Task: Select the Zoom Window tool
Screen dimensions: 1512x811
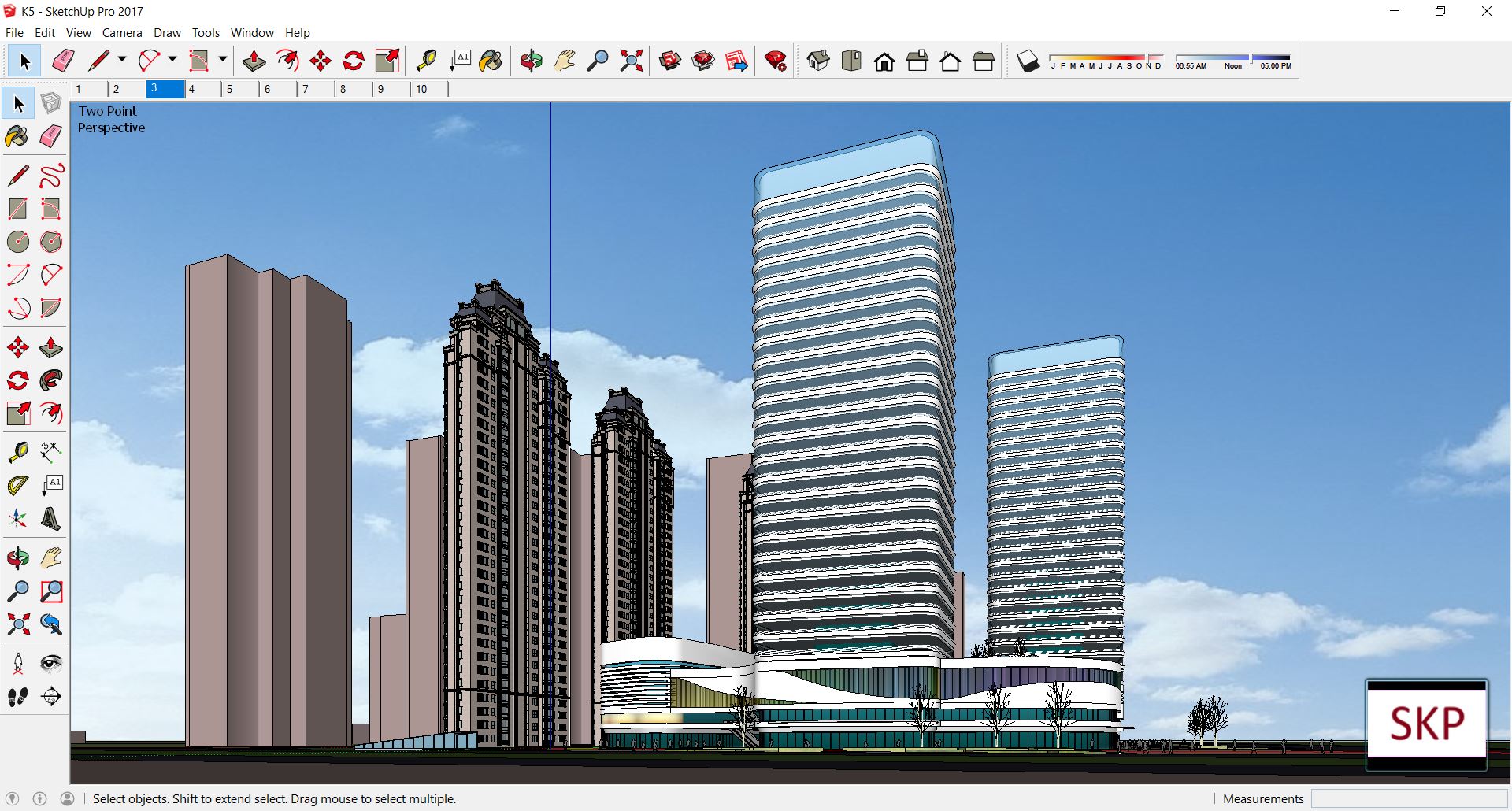Action: point(51,591)
